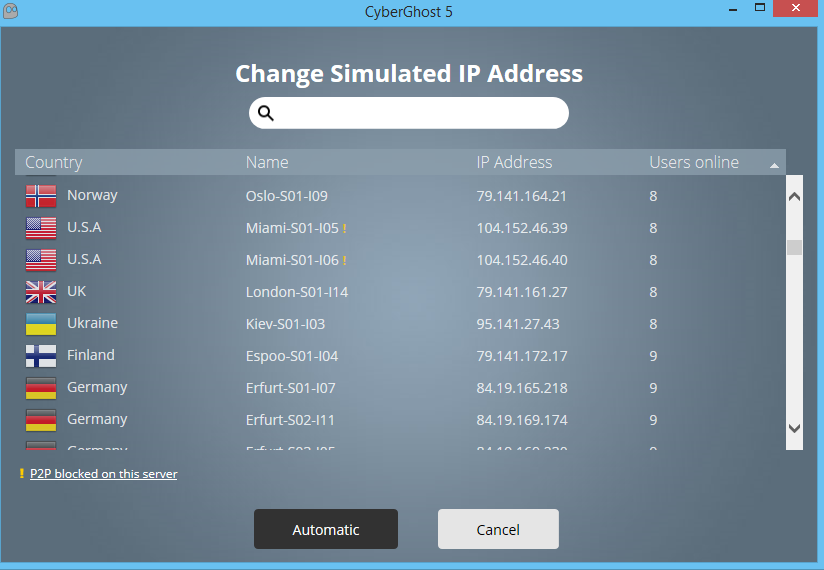824x570 pixels.
Task: Select the Erfurt-S02-I11 server name
Action: click(290, 421)
